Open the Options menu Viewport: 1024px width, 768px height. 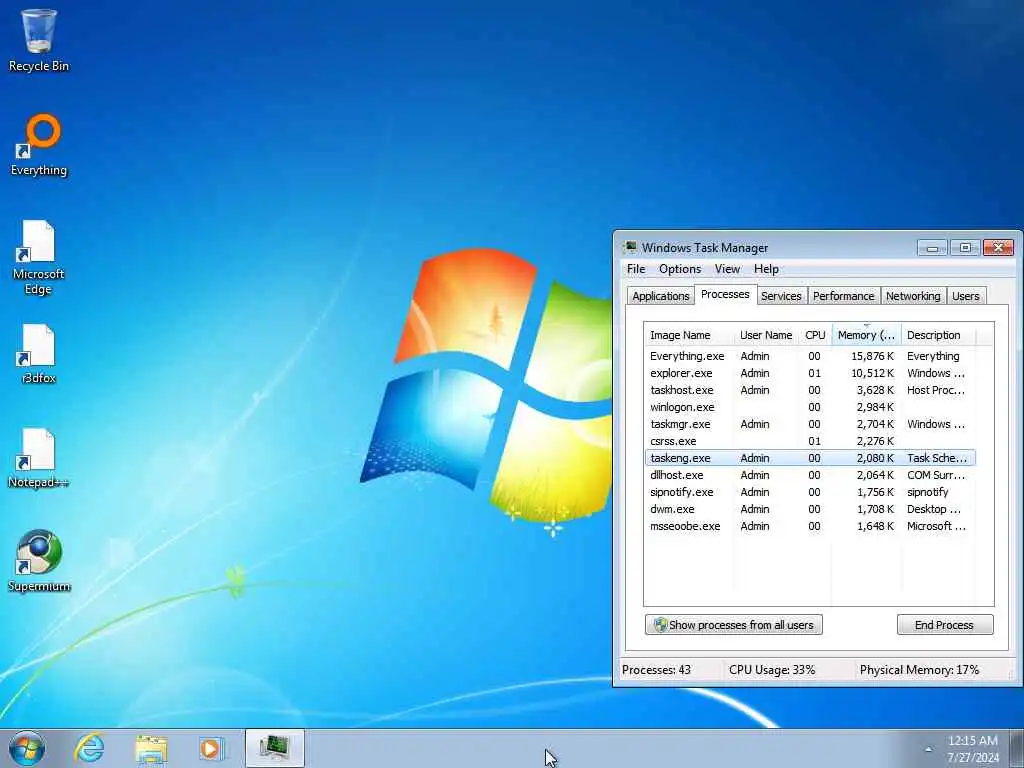(x=680, y=269)
